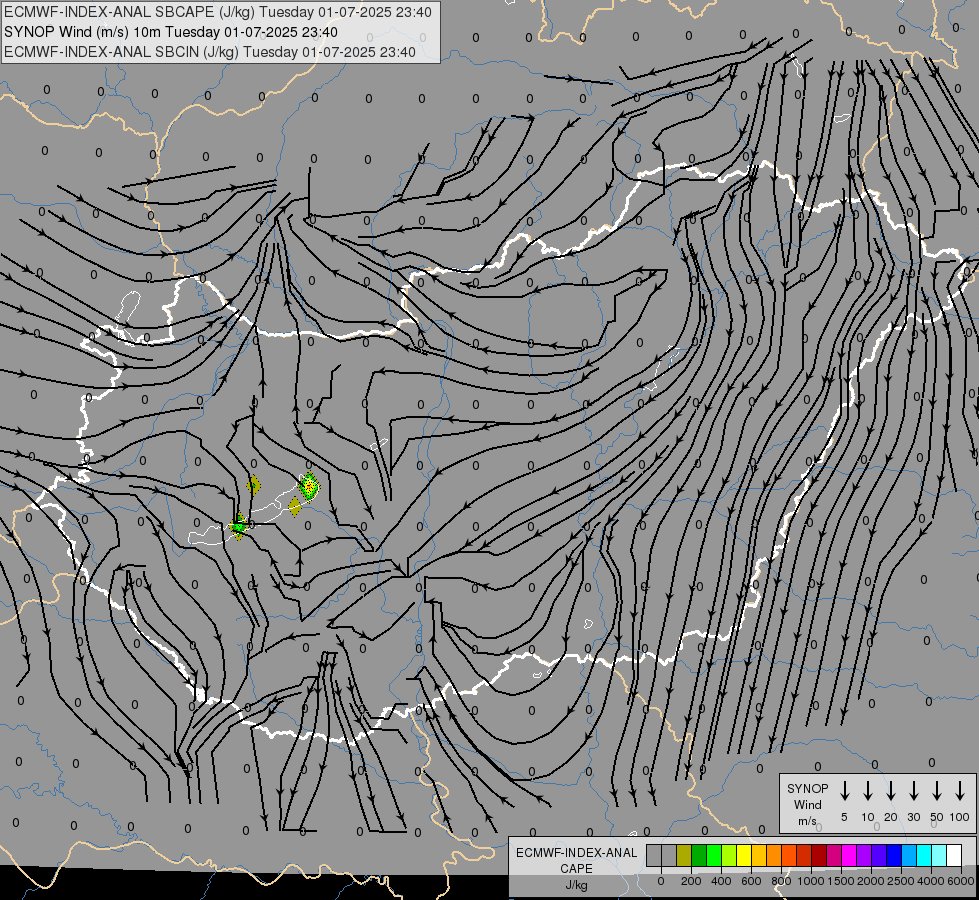Screen dimensions: 979x900
Task: Click the 50 m/s wind arrow in legend
Action: 937,791
